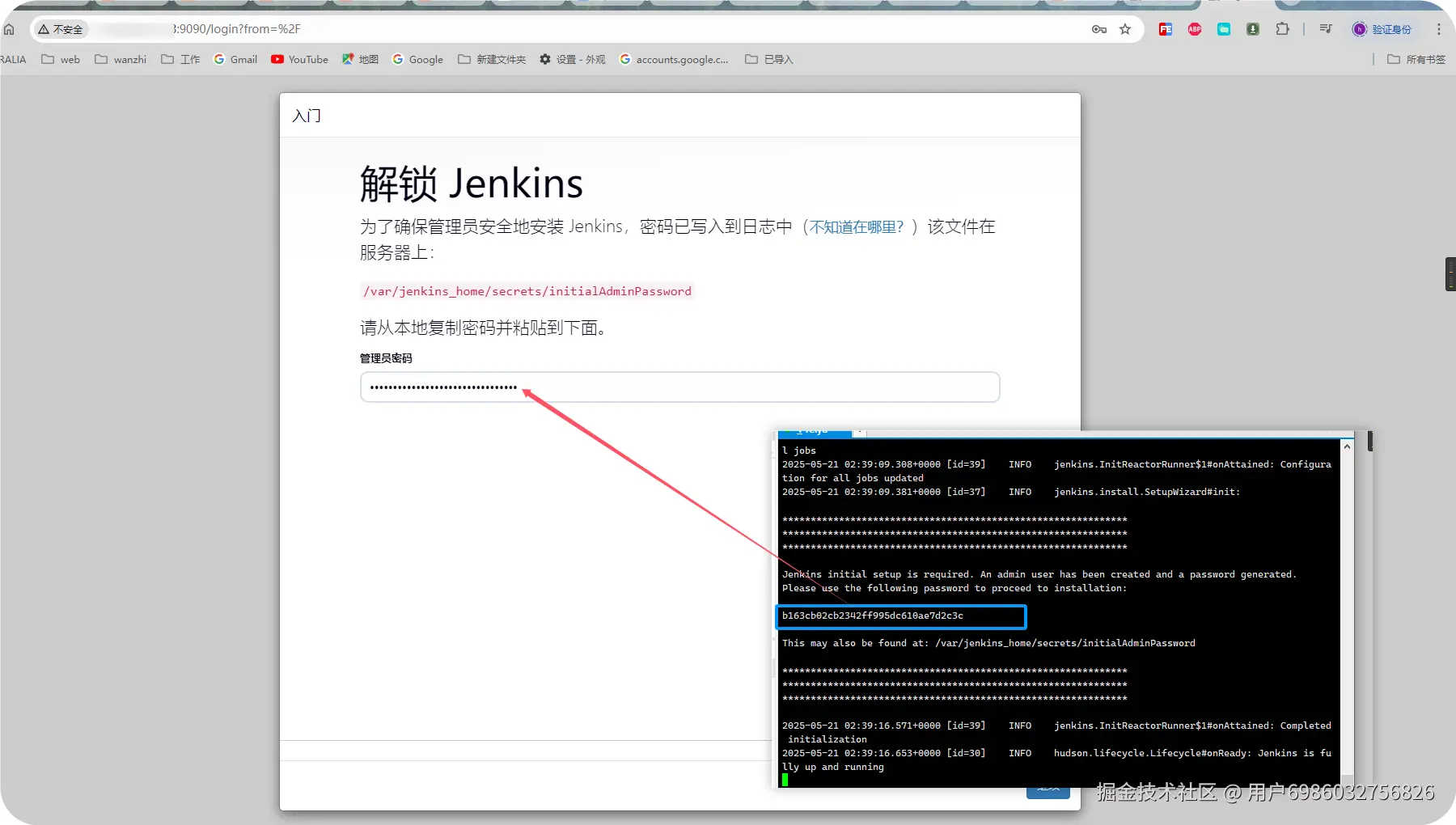Open the media control playlist icon
Viewport: 1456px width, 825px height.
tap(1325, 29)
